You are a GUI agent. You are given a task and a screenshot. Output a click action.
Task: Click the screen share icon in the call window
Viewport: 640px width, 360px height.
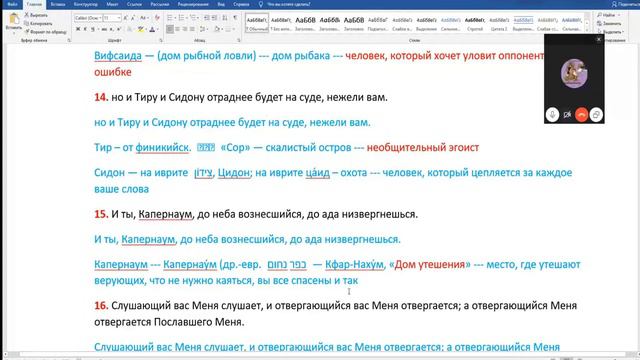pyautogui.click(x=596, y=115)
